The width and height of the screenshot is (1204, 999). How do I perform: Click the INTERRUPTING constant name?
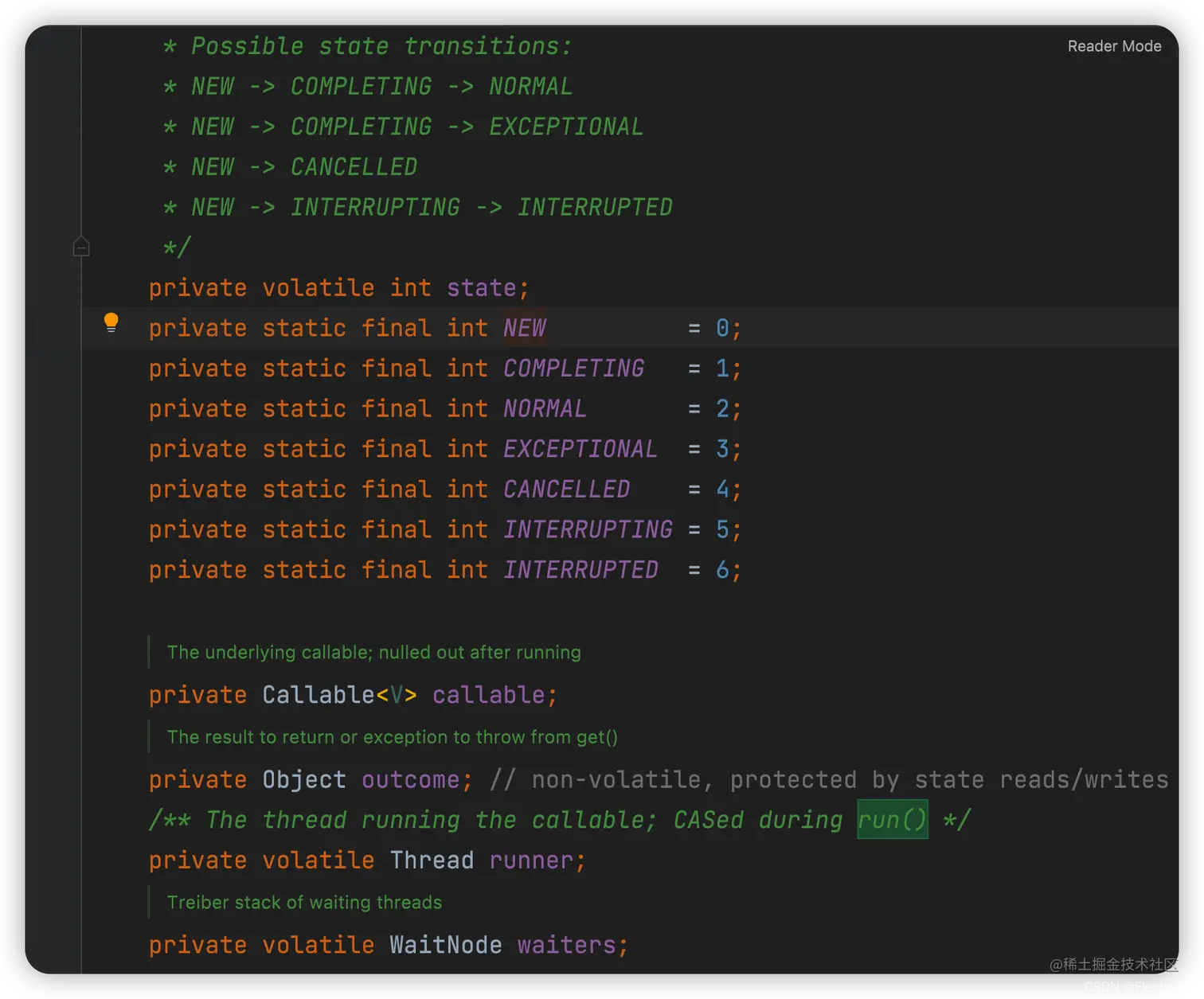click(x=588, y=529)
